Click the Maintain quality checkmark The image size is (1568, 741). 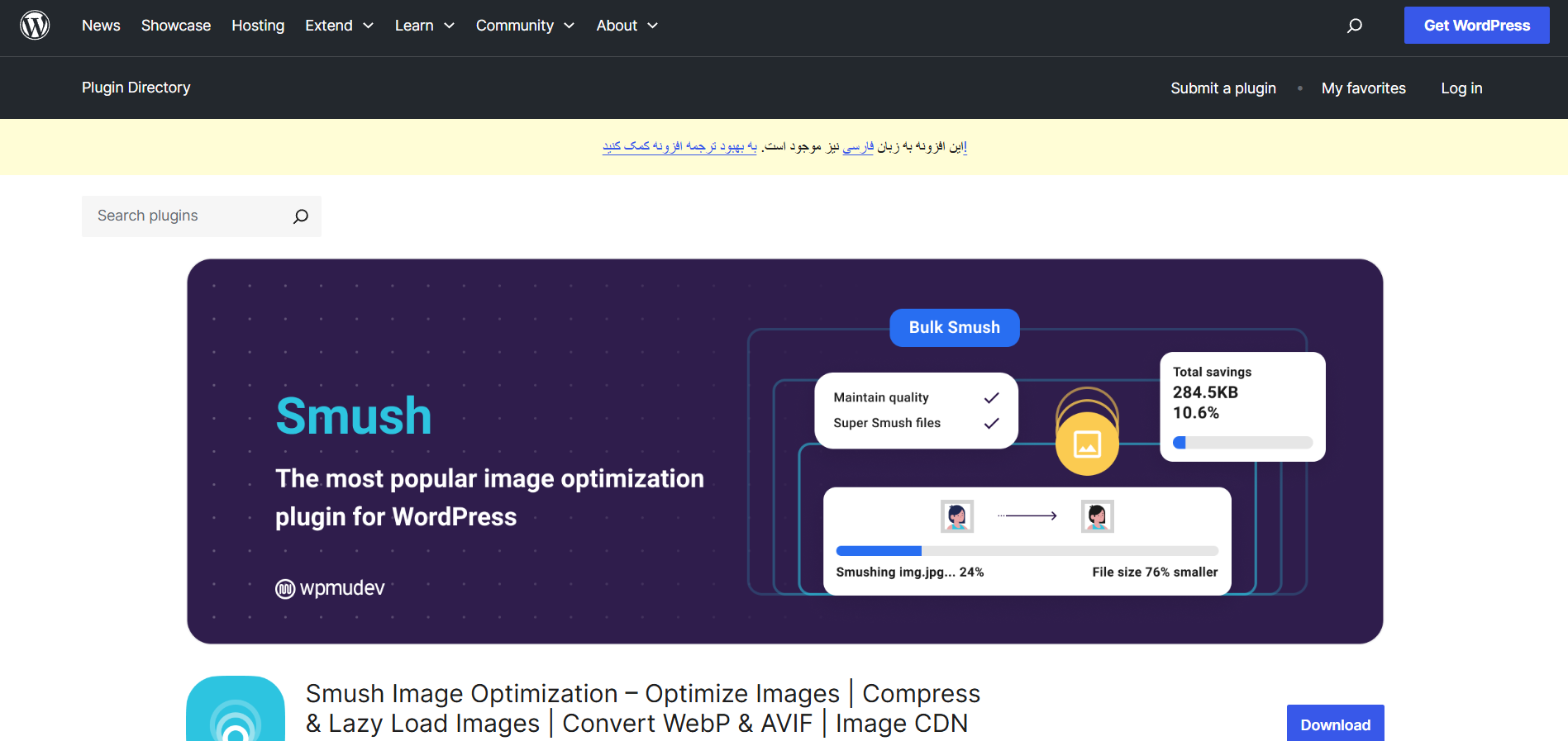(x=992, y=398)
